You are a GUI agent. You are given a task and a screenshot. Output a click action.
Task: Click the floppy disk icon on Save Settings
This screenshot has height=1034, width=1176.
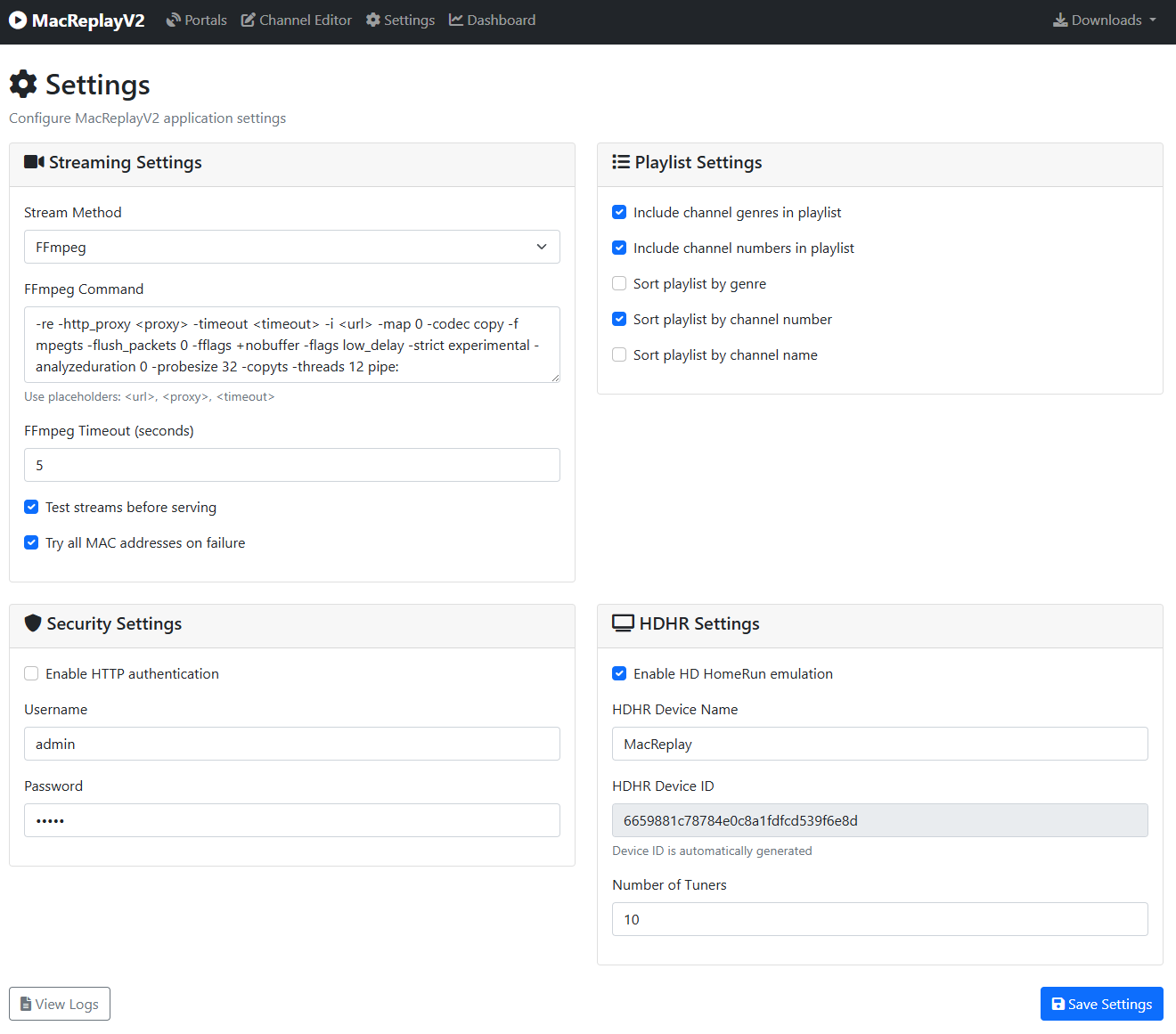pos(1058,1004)
